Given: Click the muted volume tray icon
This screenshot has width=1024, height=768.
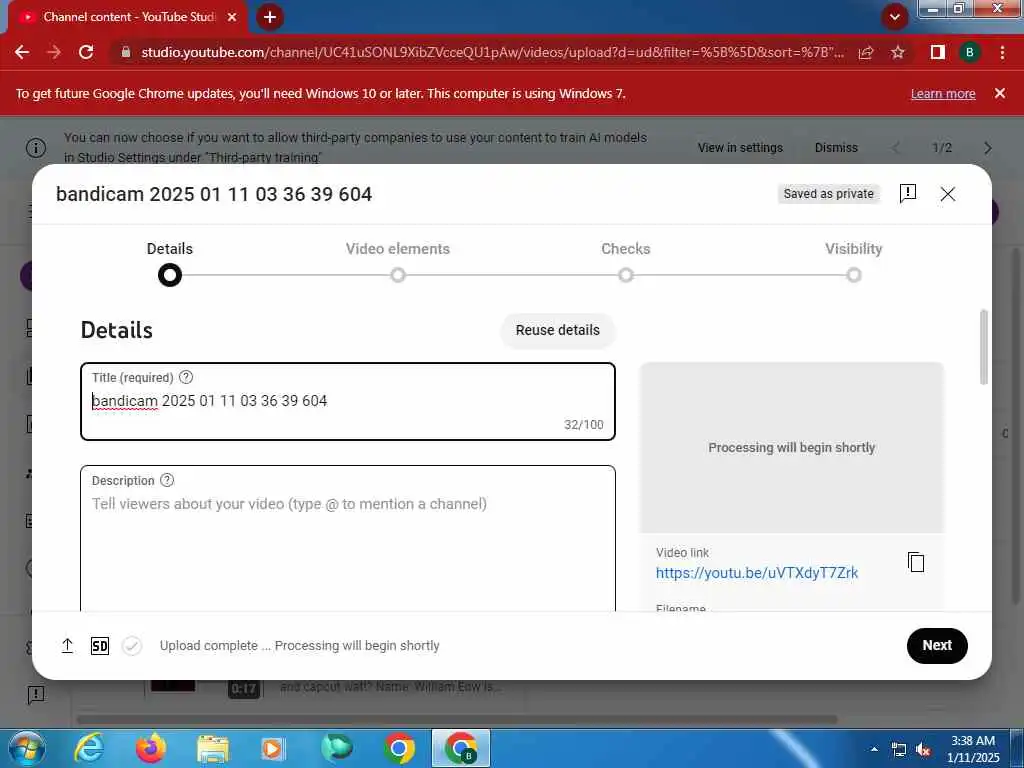Looking at the screenshot, I should click(x=923, y=750).
